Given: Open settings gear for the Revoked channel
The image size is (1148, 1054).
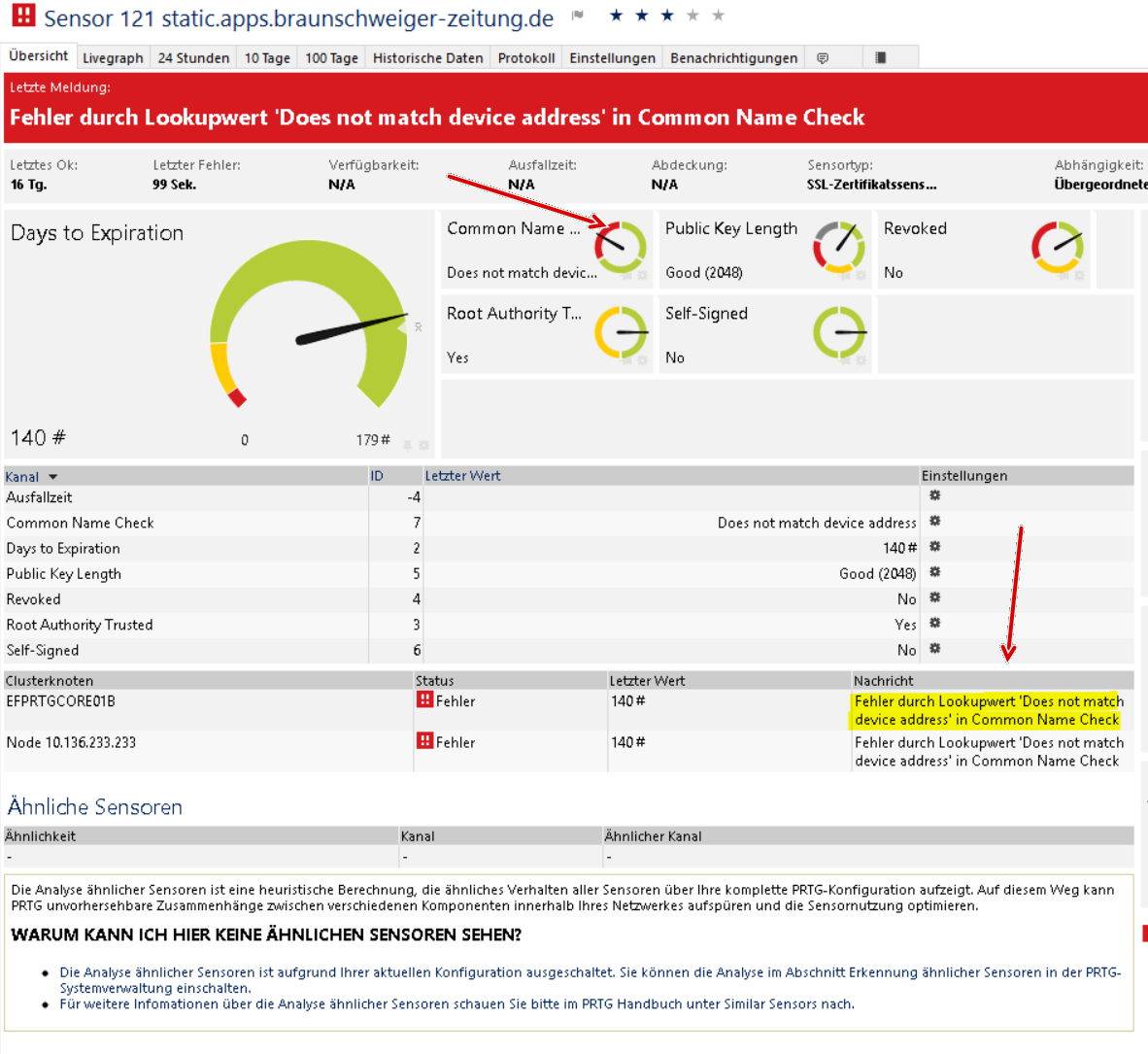Looking at the screenshot, I should pyautogui.click(x=935, y=597).
